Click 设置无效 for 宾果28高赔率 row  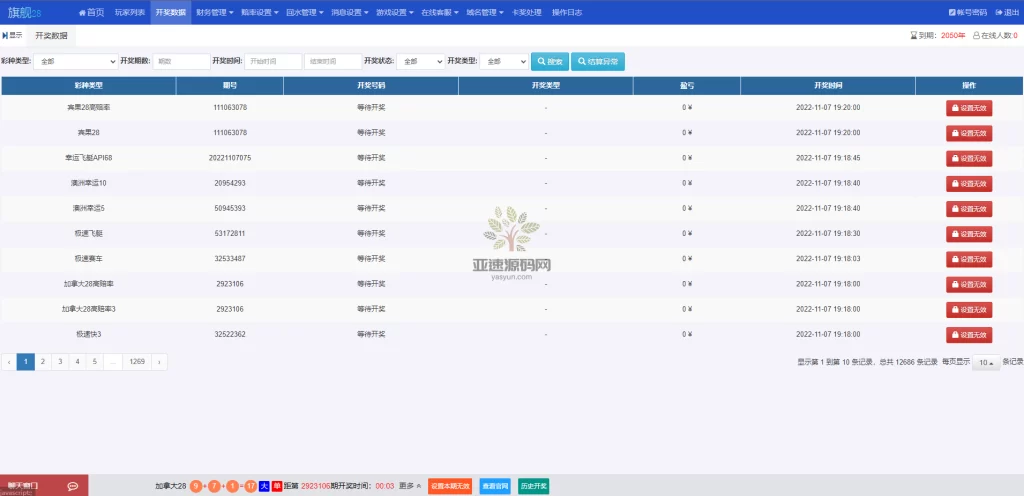tap(969, 108)
